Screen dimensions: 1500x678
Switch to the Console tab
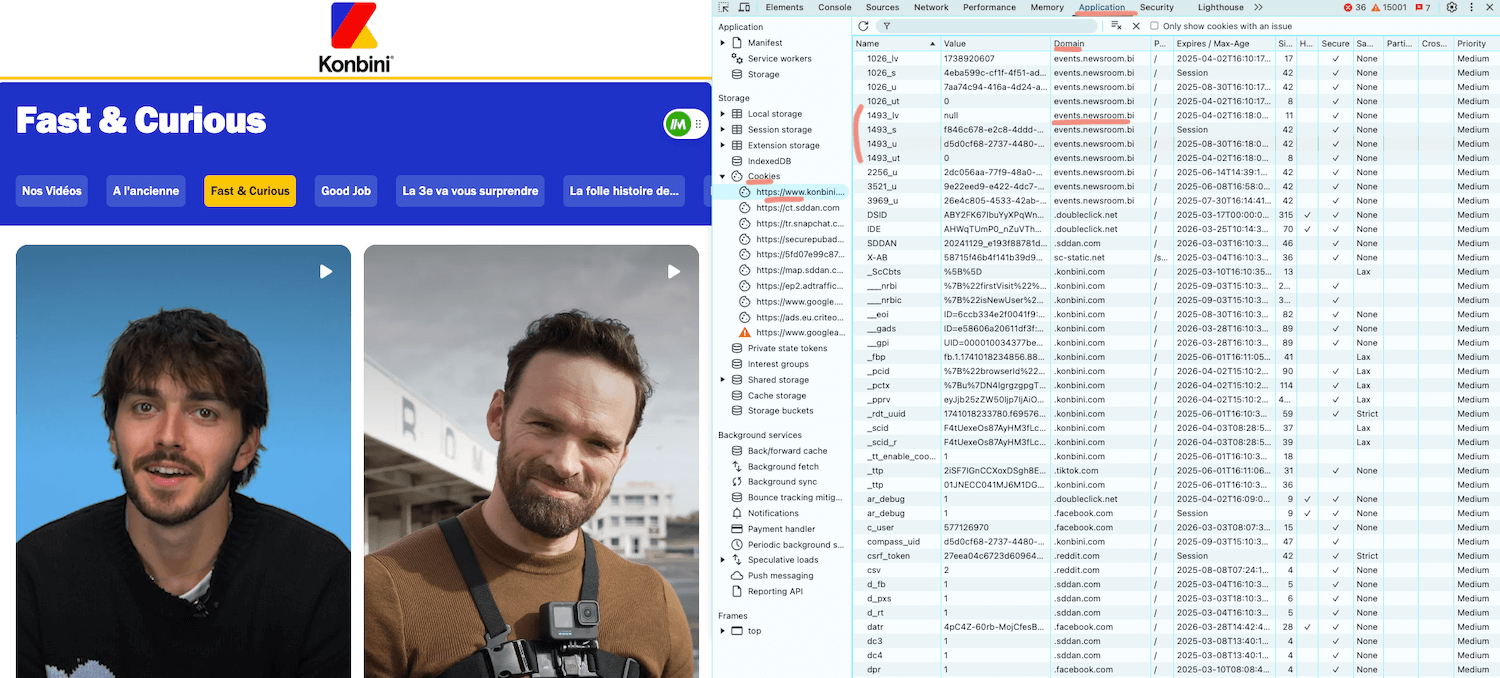pyautogui.click(x=835, y=7)
